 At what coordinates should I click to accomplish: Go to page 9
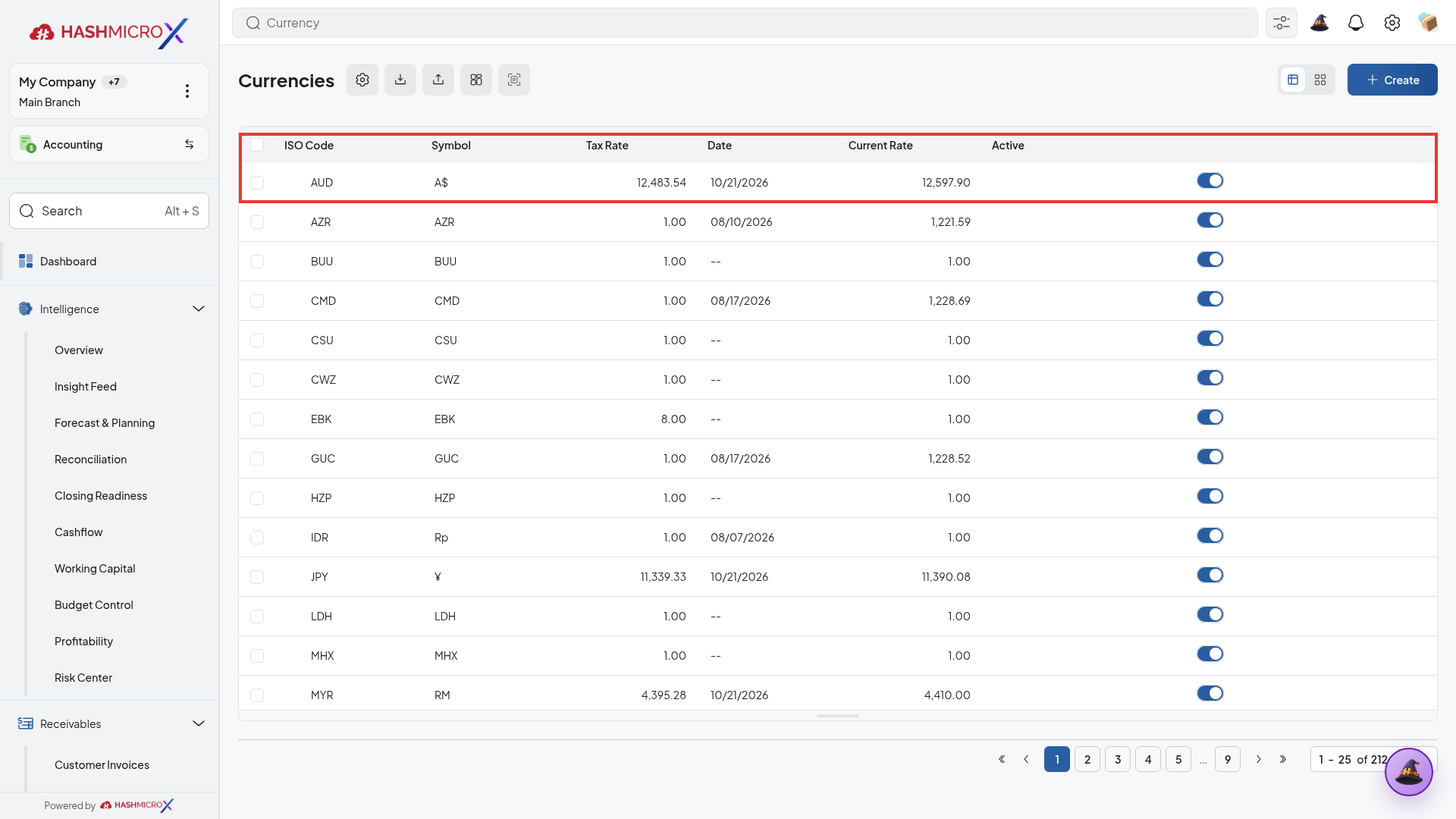pos(1228,759)
